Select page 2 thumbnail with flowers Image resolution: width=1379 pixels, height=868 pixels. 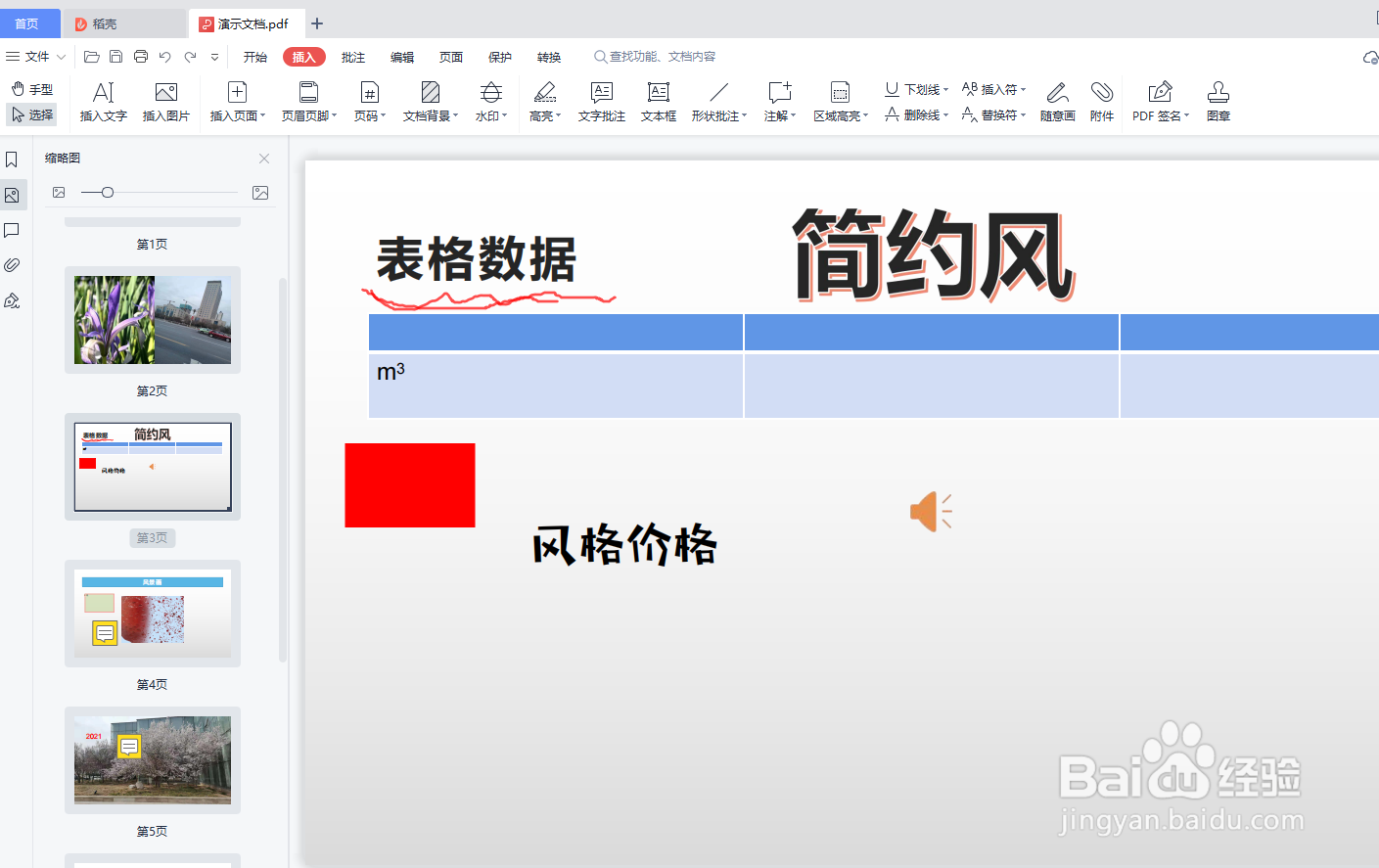pyautogui.click(x=153, y=320)
